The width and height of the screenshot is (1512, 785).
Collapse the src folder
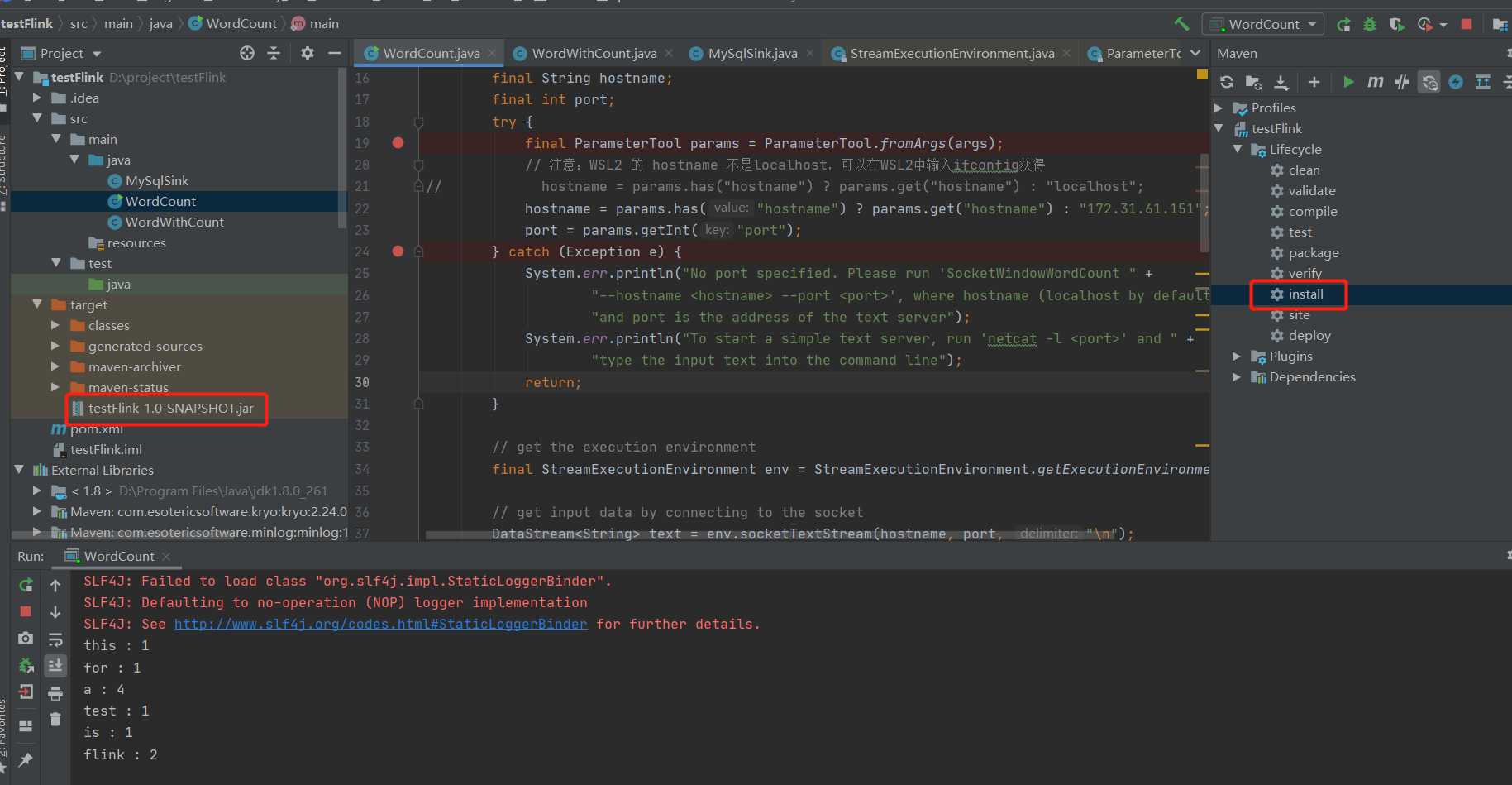[x=36, y=118]
